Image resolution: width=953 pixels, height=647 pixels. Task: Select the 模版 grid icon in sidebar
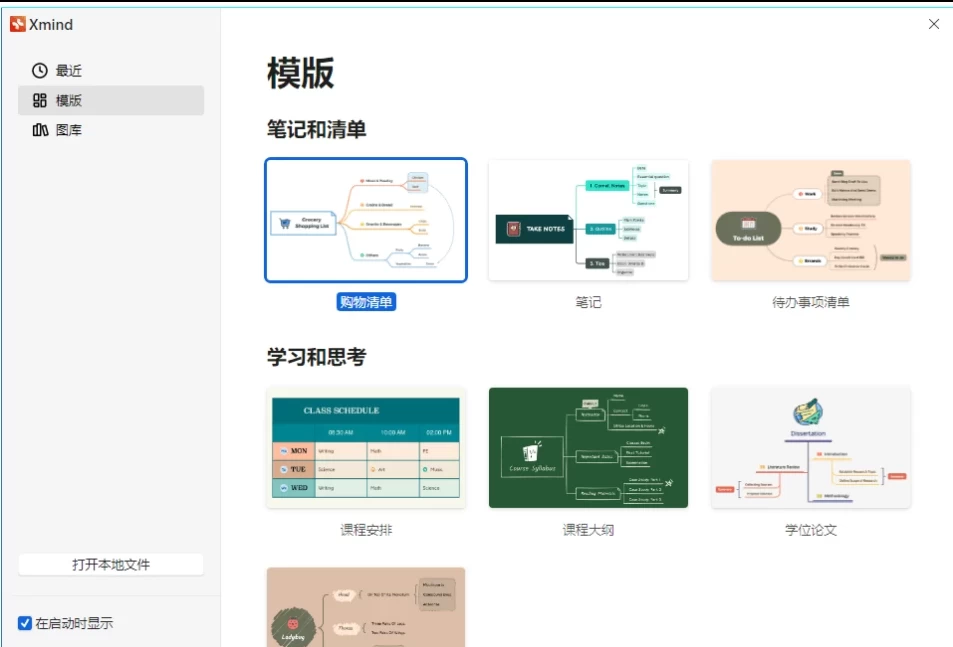pyautogui.click(x=40, y=100)
